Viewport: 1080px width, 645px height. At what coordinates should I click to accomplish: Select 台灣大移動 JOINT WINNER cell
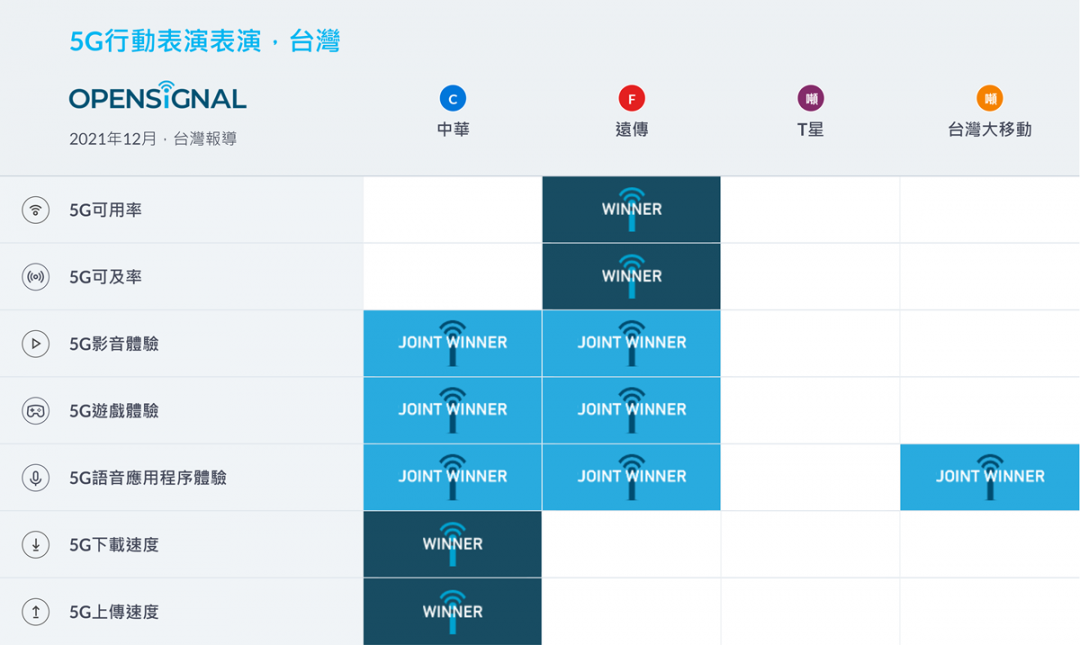[989, 477]
